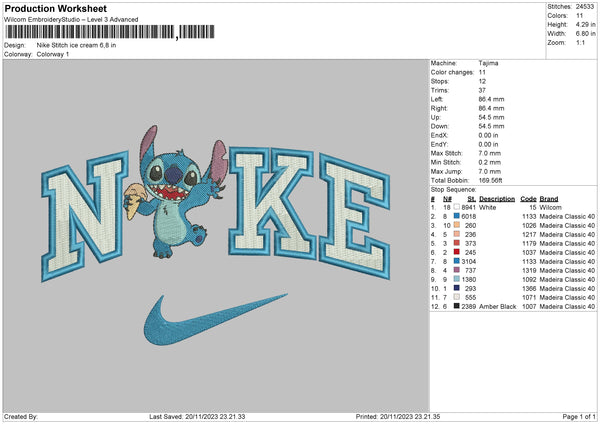Click the embroidered letter E in the preview
This screenshot has width=600, height=424.
coord(355,216)
